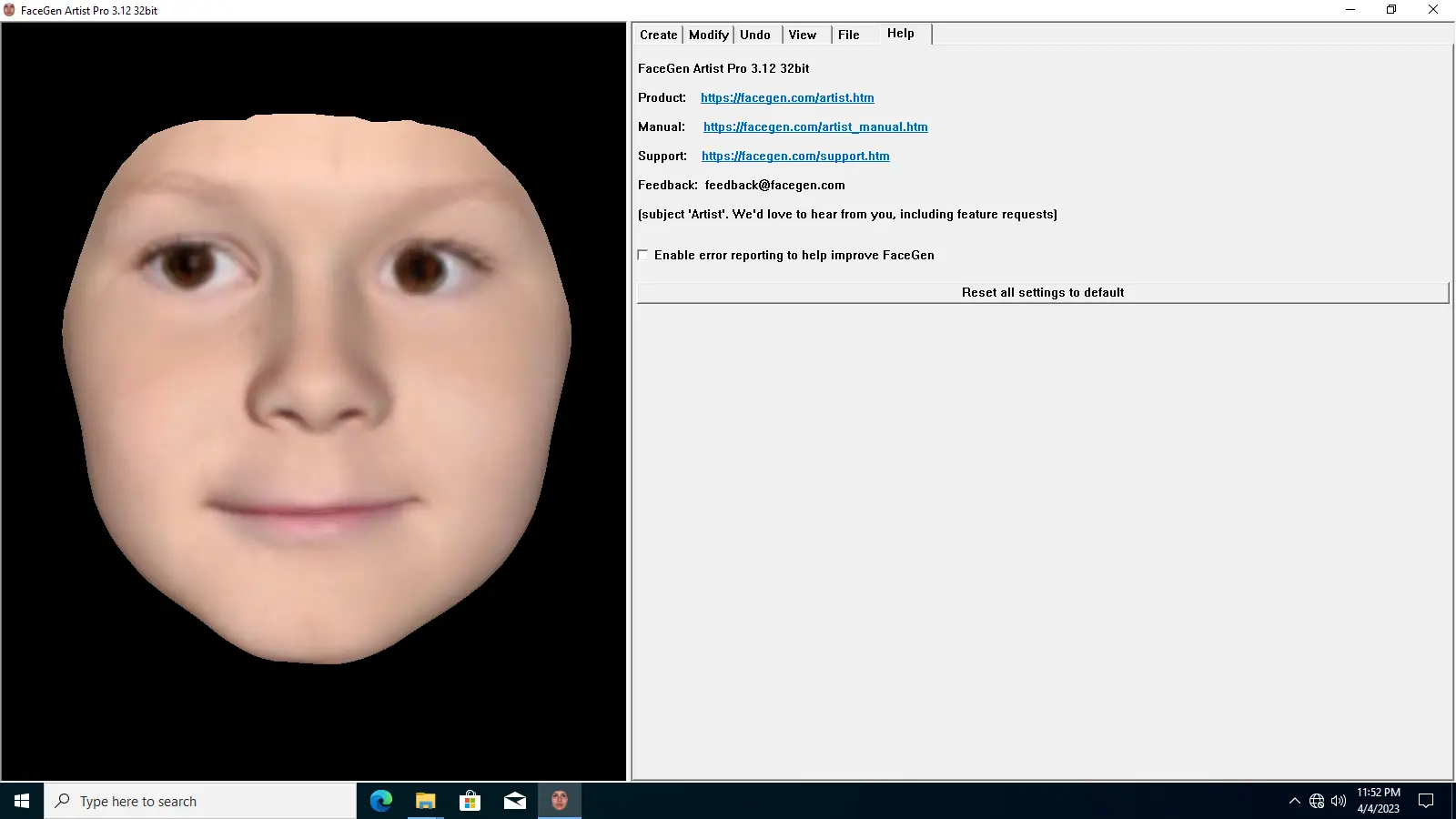The width and height of the screenshot is (1456, 819).
Task: Expand hidden system tray icons
Action: (1294, 801)
